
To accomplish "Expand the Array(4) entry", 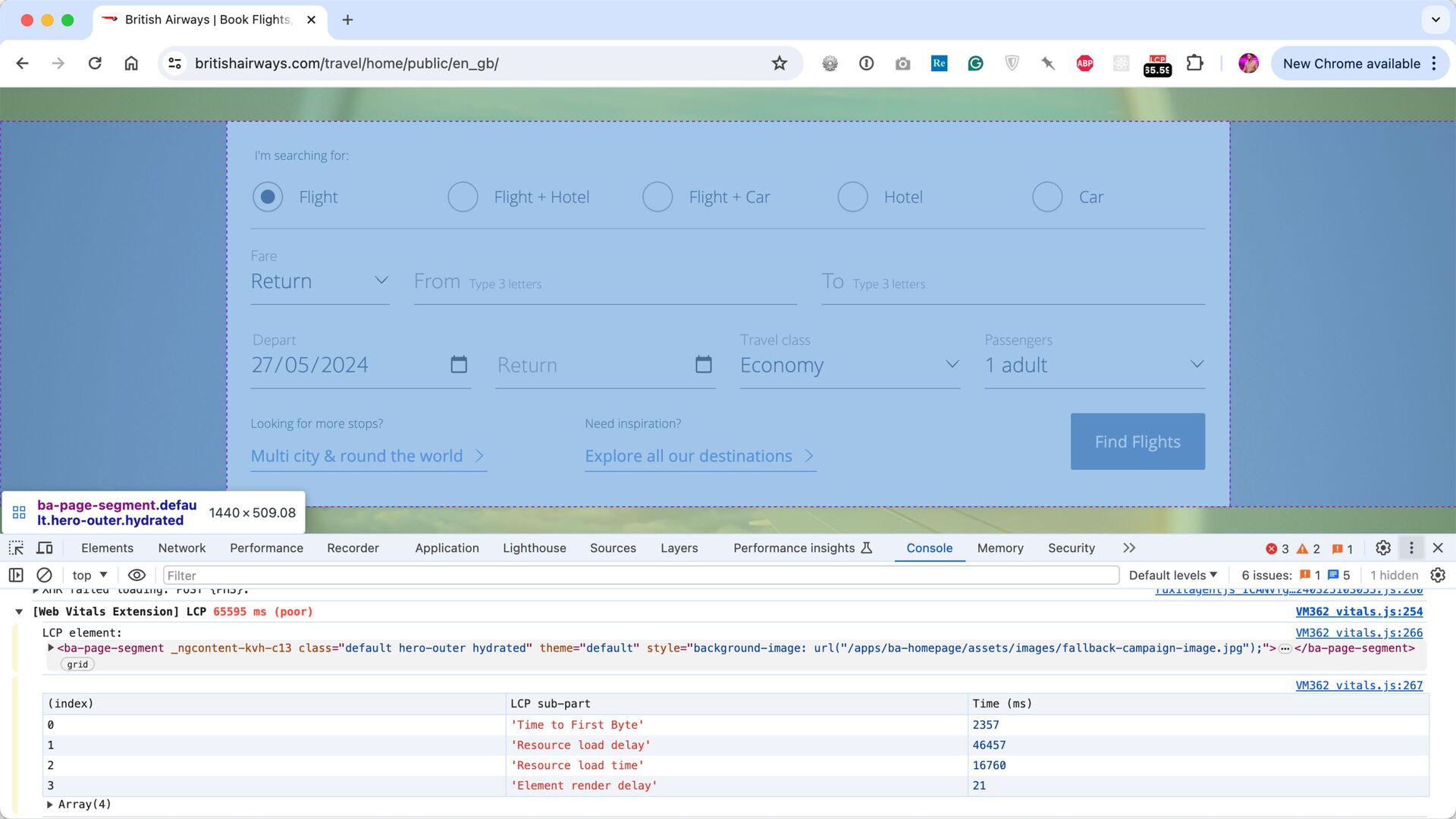I will [50, 805].
